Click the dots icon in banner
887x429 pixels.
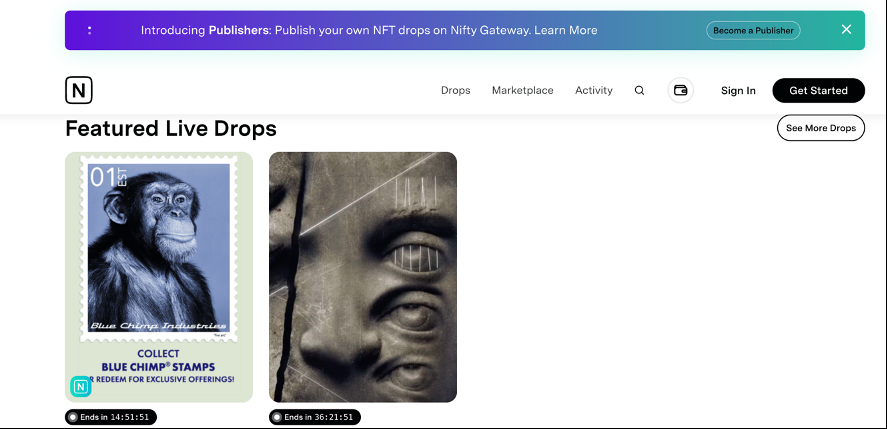89,30
